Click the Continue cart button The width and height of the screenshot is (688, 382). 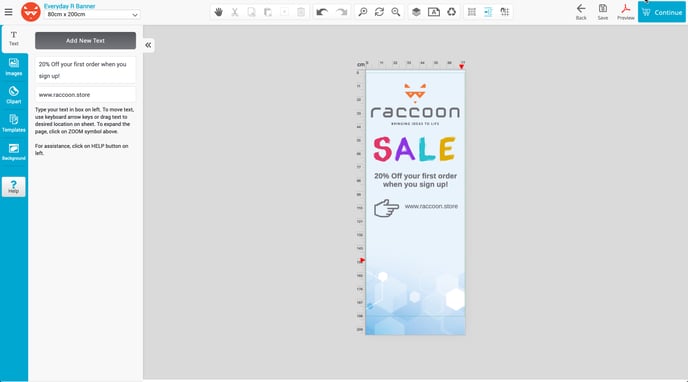click(662, 12)
